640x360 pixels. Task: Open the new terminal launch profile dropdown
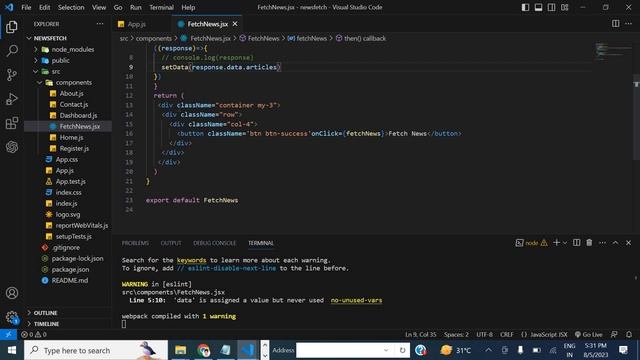pyautogui.click(x=565, y=243)
